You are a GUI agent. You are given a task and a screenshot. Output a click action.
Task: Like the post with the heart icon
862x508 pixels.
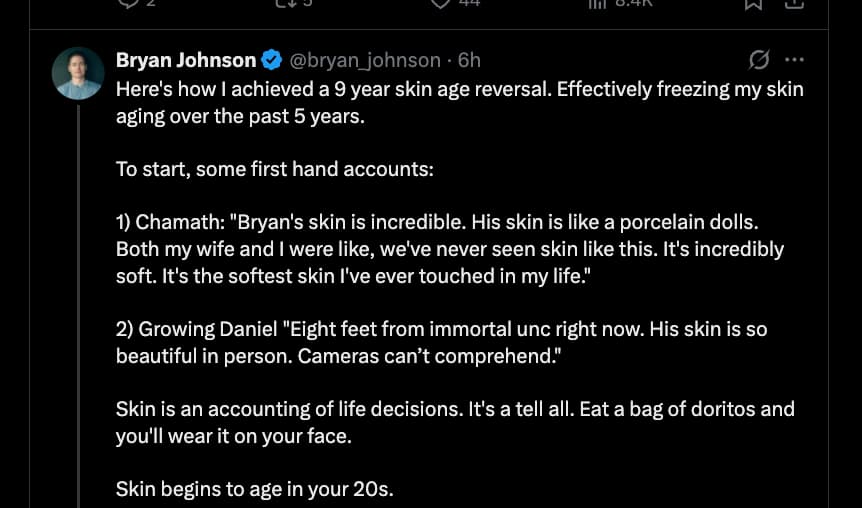(441, 3)
